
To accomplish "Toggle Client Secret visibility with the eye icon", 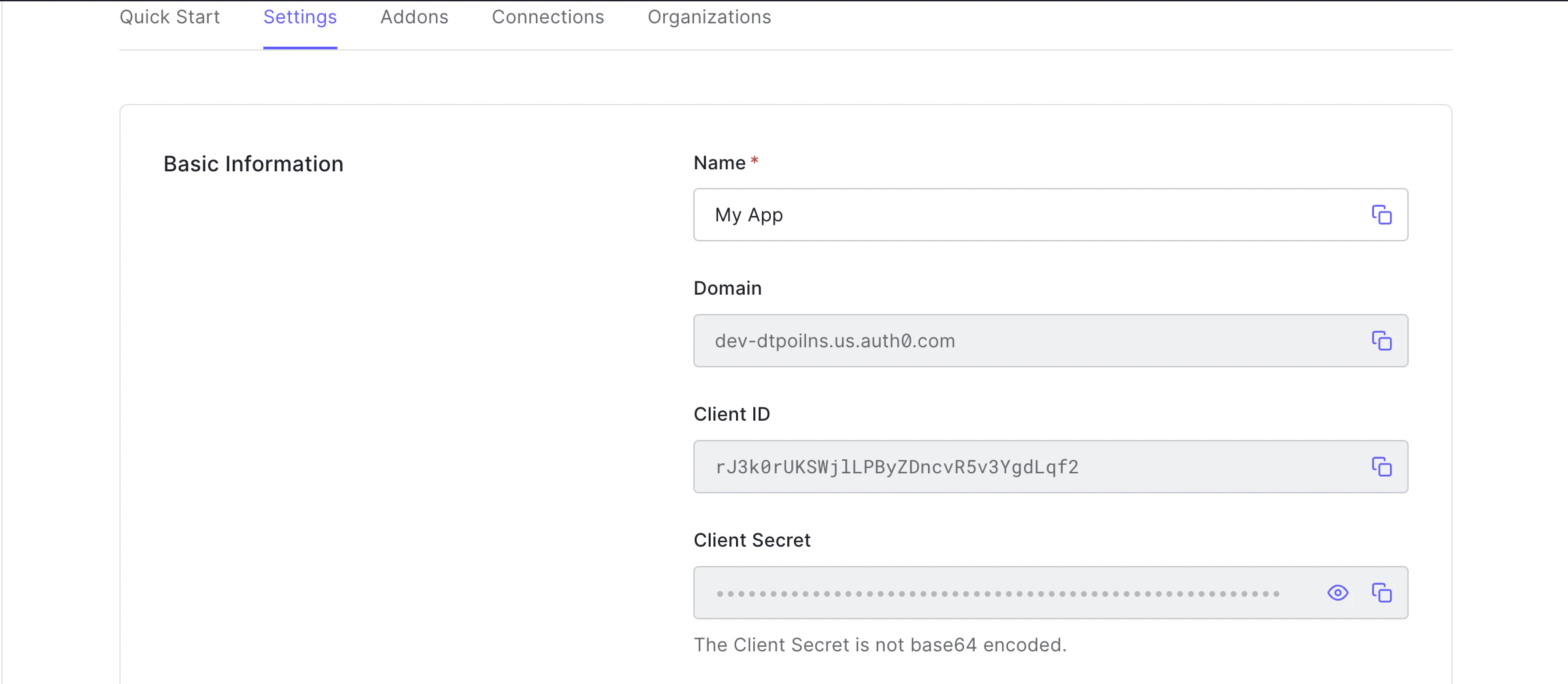I will [1337, 592].
